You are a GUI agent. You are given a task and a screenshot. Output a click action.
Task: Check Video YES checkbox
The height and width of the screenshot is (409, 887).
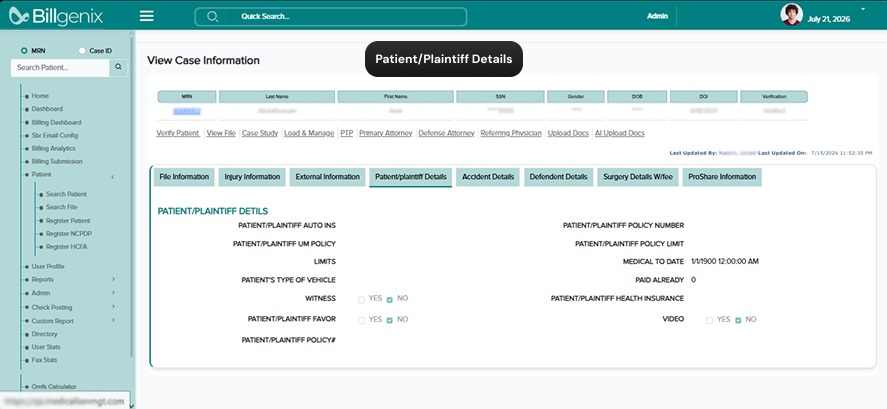[x=709, y=320]
